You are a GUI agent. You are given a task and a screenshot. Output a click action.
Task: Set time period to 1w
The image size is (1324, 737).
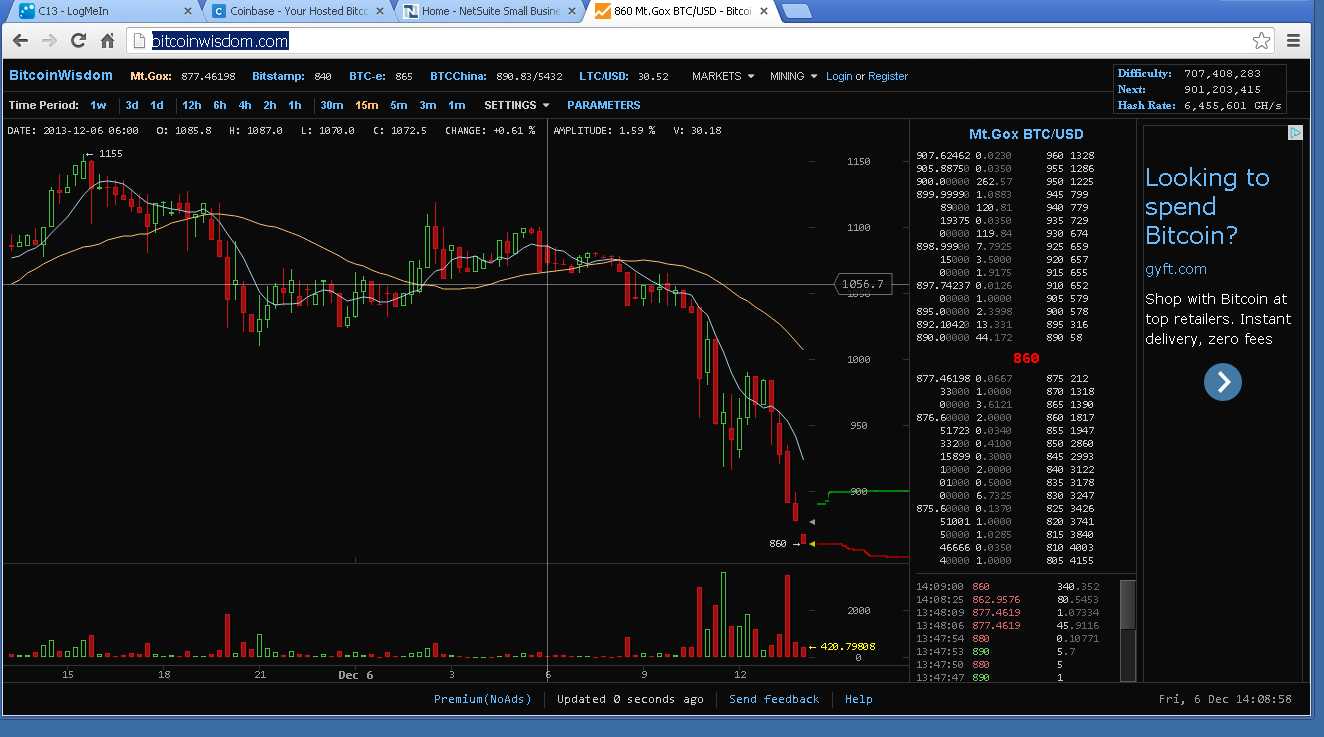[98, 105]
